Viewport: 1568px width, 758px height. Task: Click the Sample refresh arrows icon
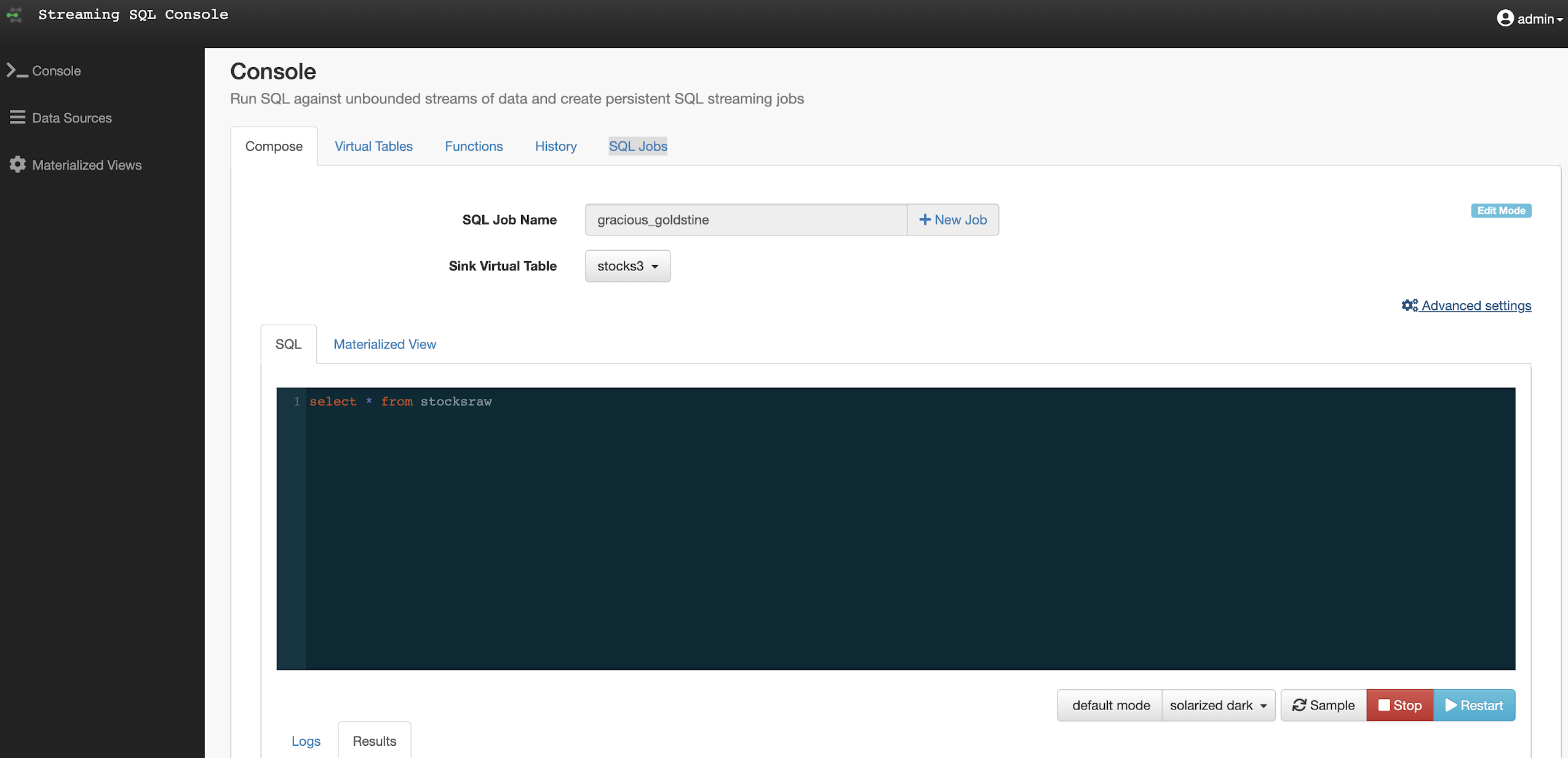1299,705
